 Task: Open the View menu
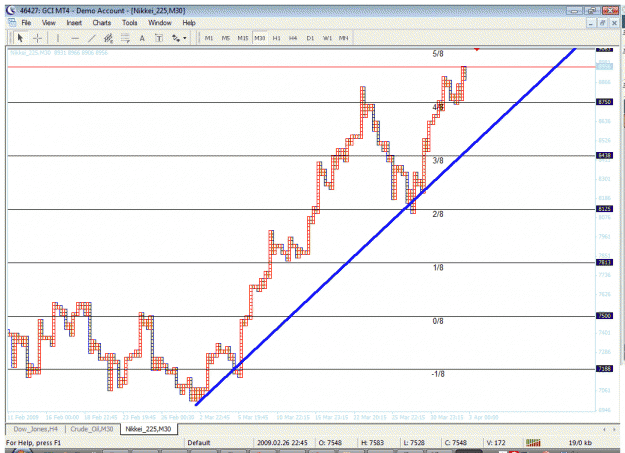click(49, 23)
